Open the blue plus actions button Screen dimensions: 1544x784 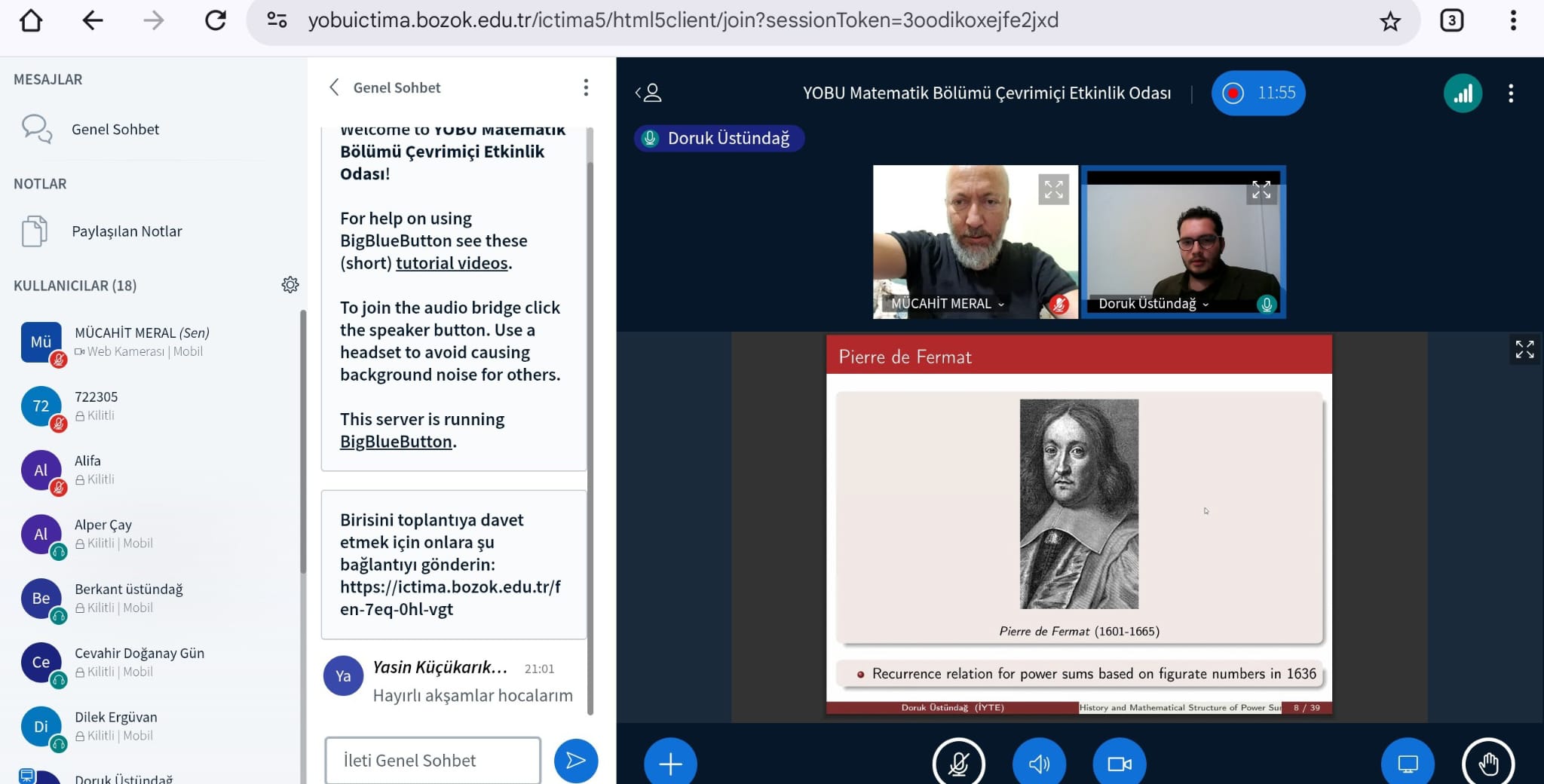pos(670,763)
